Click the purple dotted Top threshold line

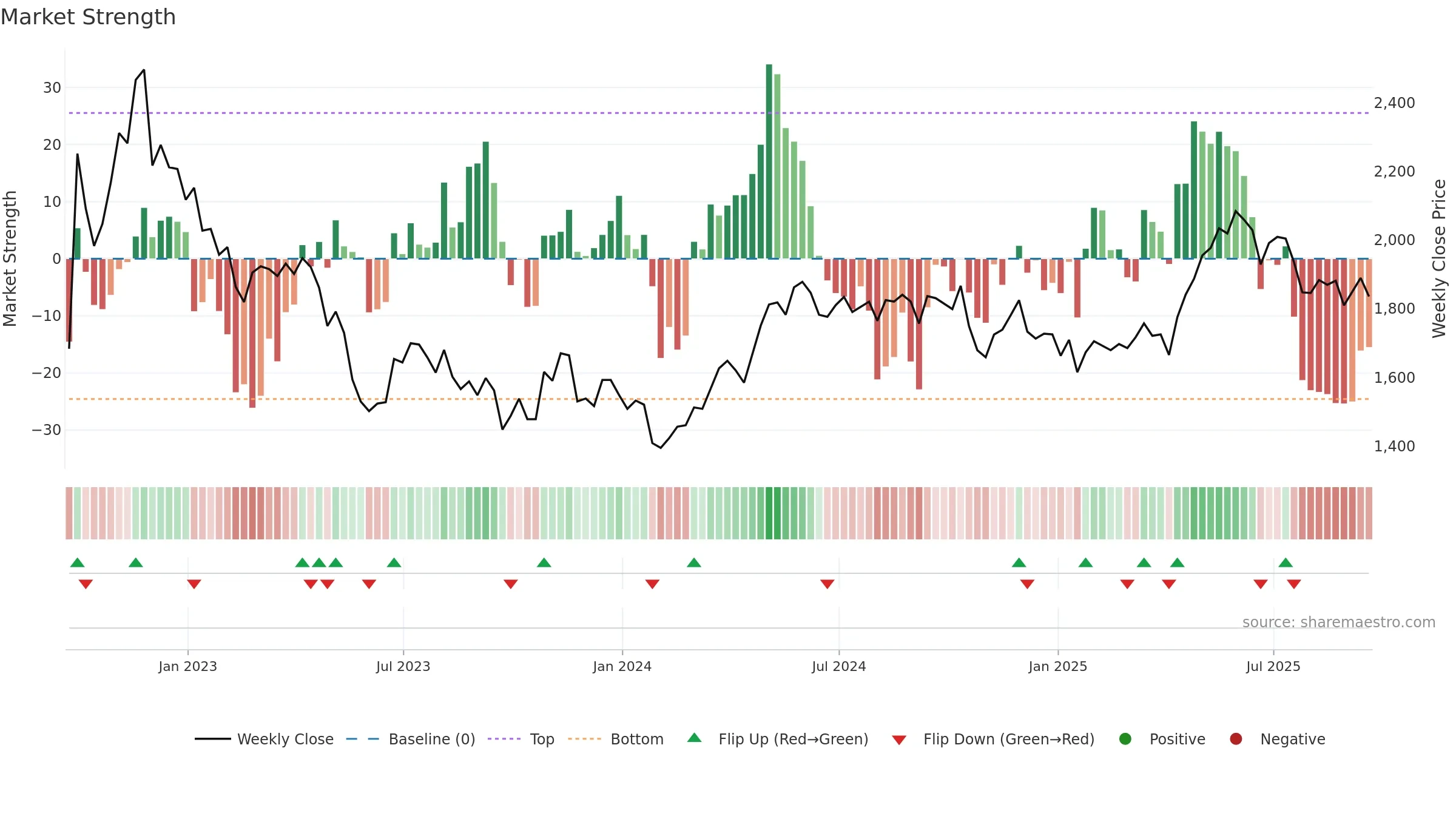(719, 113)
